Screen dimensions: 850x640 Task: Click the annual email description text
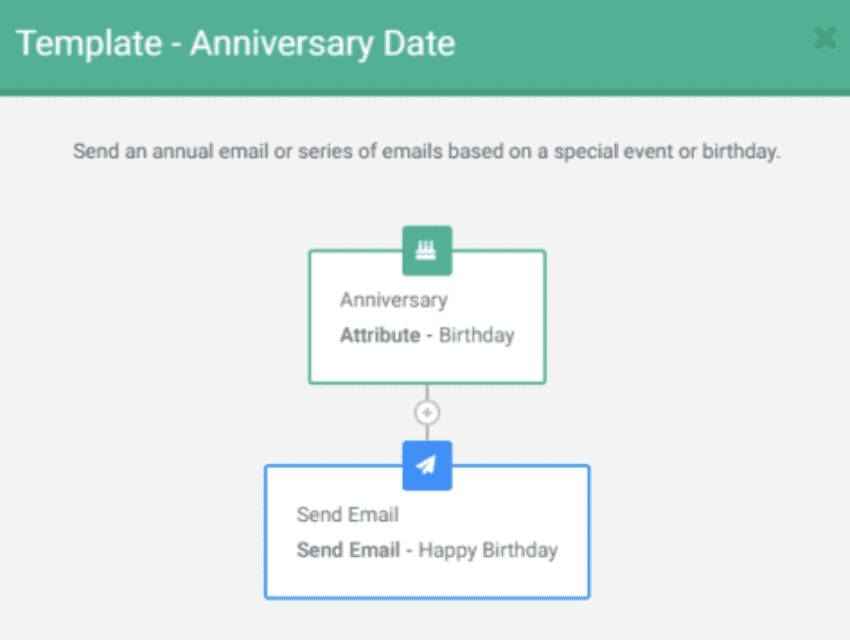pos(427,151)
